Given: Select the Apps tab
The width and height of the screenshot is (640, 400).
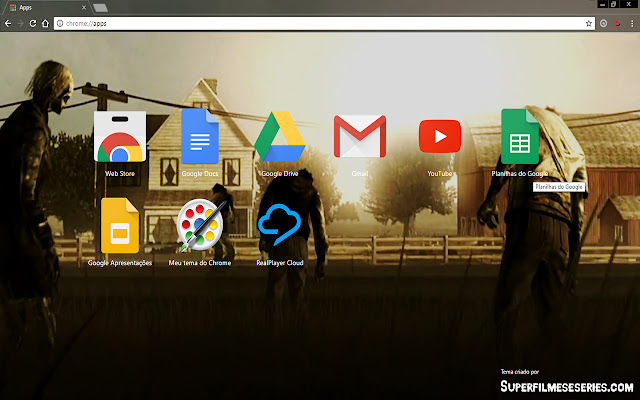Looking at the screenshot, I should (x=46, y=7).
